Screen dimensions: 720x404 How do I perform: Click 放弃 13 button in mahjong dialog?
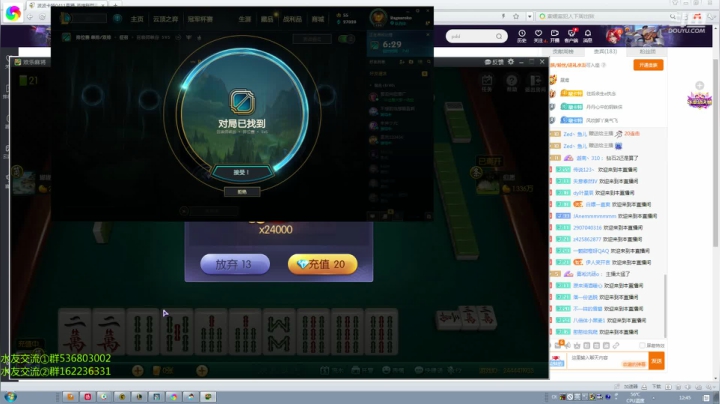click(x=235, y=264)
